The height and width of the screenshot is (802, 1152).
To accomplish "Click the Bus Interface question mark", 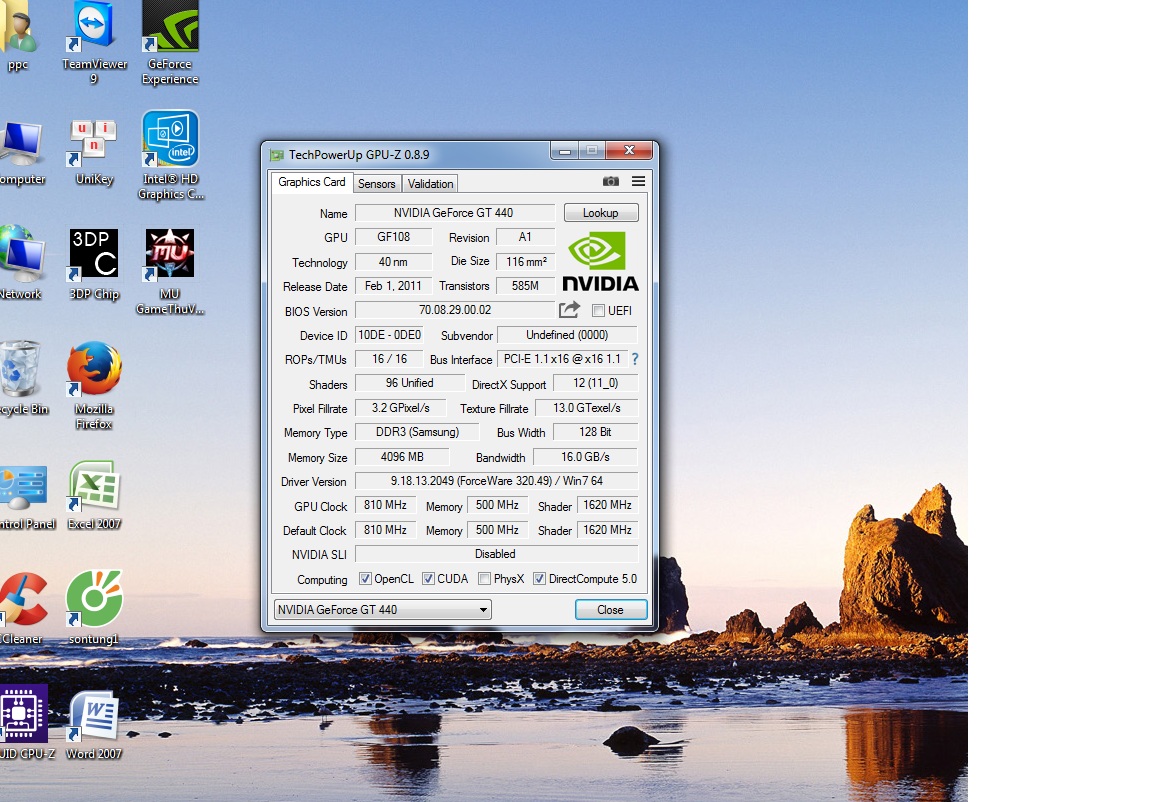I will [x=635, y=359].
